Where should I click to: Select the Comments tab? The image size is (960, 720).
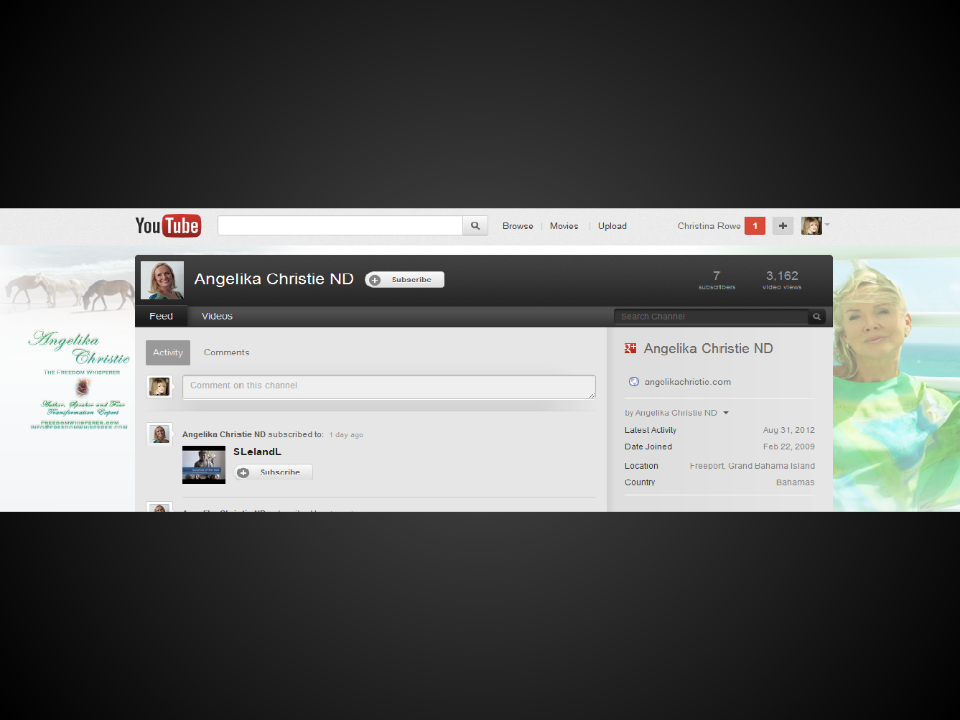[x=227, y=353]
